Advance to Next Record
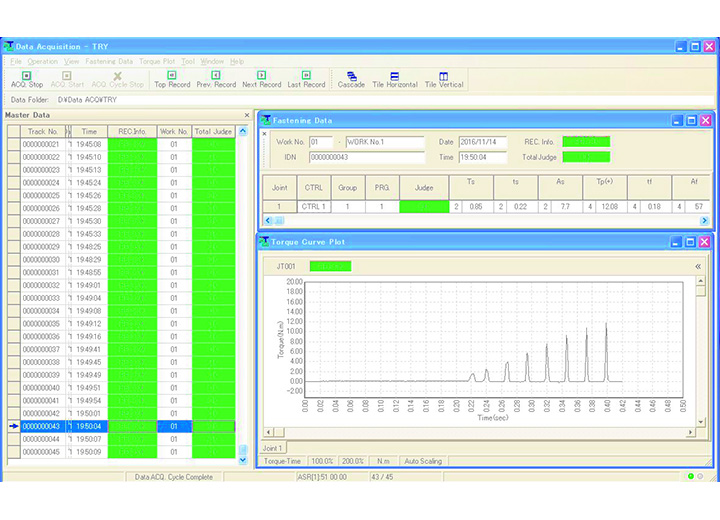 [261, 79]
